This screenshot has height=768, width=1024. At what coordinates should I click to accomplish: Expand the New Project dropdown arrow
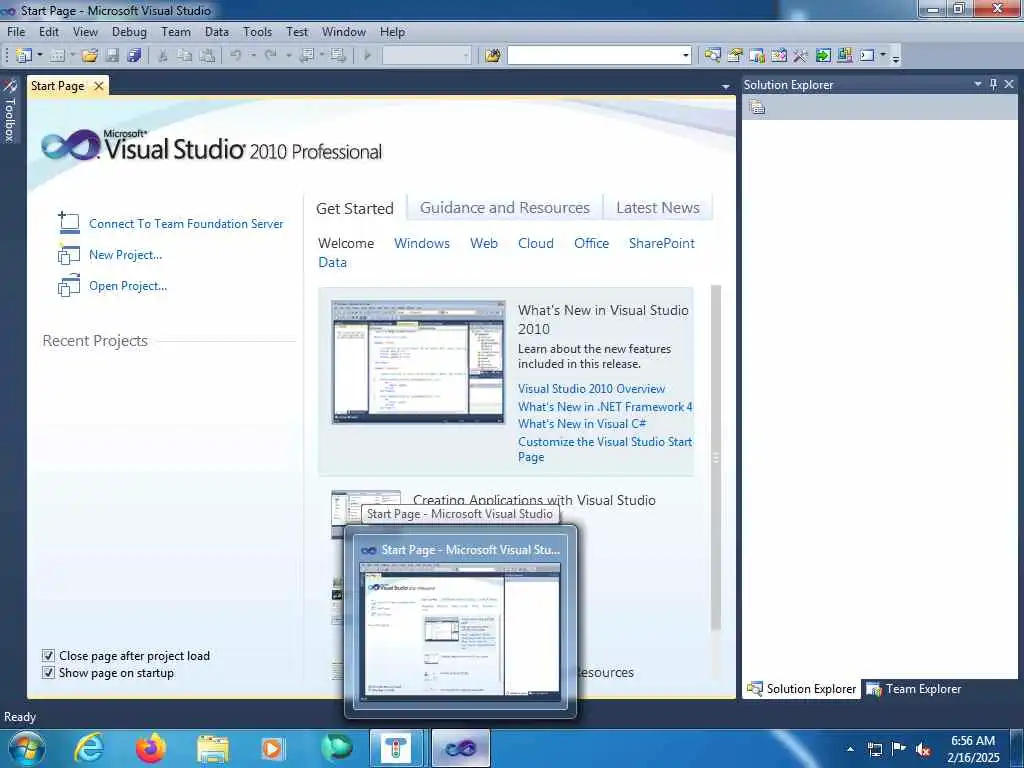pyautogui.click(x=39, y=56)
